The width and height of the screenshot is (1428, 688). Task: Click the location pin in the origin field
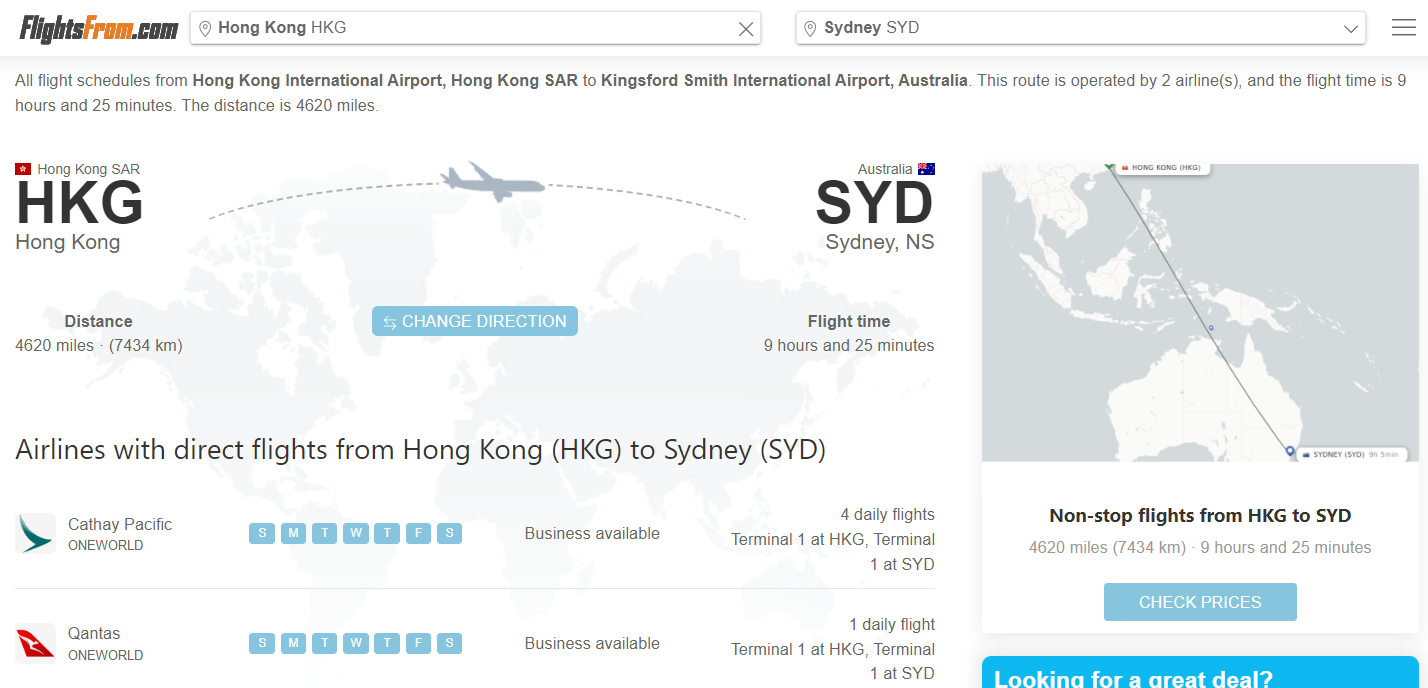point(205,29)
